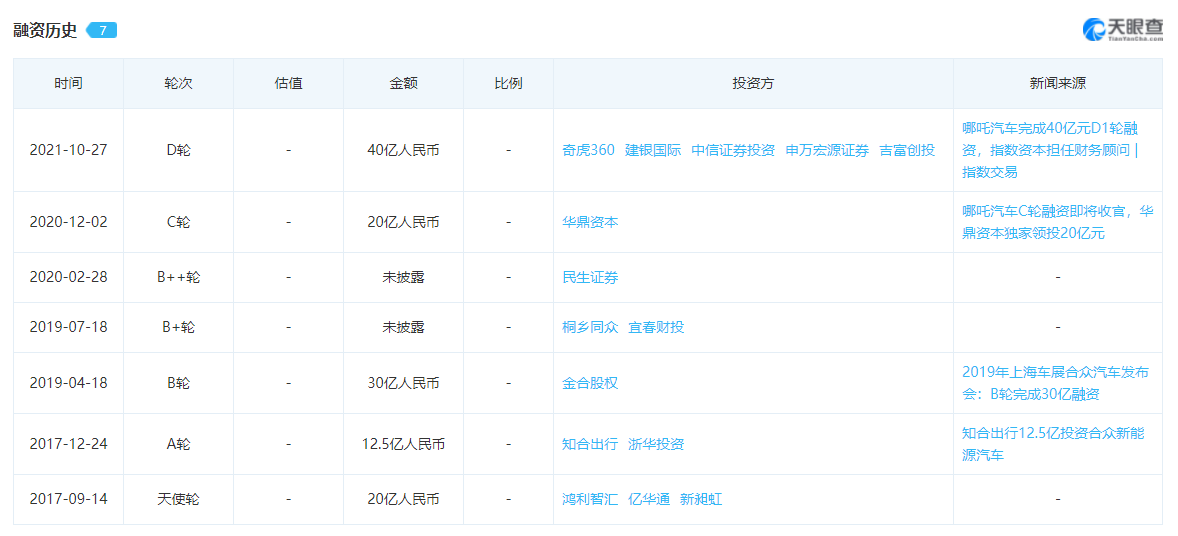The width and height of the screenshot is (1178, 536).
Task: Select the date 2017-09-14
Action: tap(68, 499)
